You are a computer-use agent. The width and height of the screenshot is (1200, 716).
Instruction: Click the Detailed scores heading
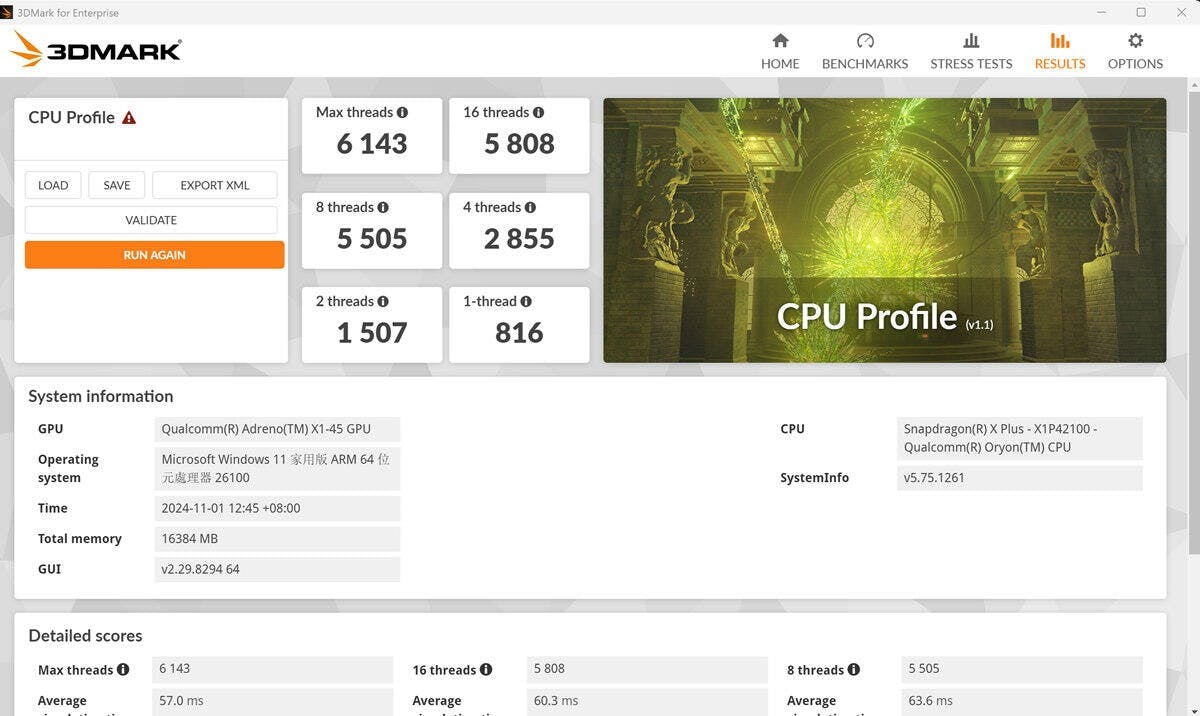[85, 636]
